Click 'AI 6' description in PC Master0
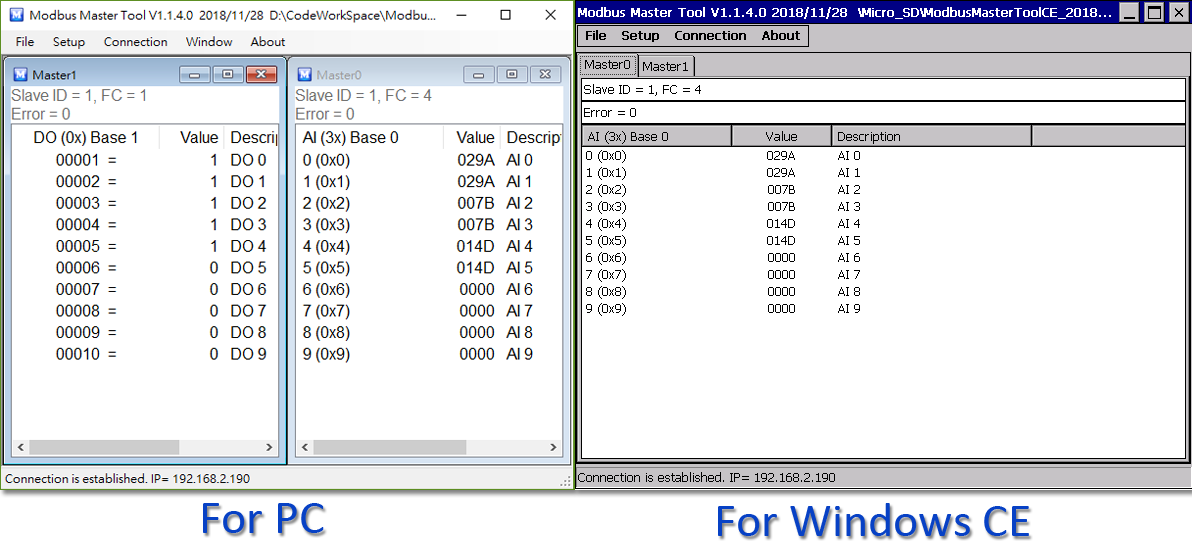The height and width of the screenshot is (548, 1192). click(x=519, y=290)
